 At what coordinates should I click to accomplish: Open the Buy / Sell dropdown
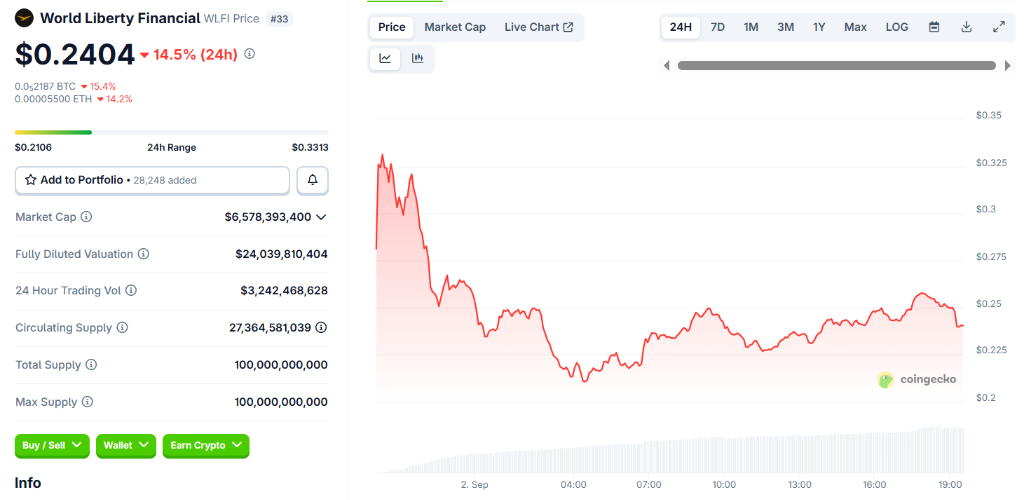[52, 445]
